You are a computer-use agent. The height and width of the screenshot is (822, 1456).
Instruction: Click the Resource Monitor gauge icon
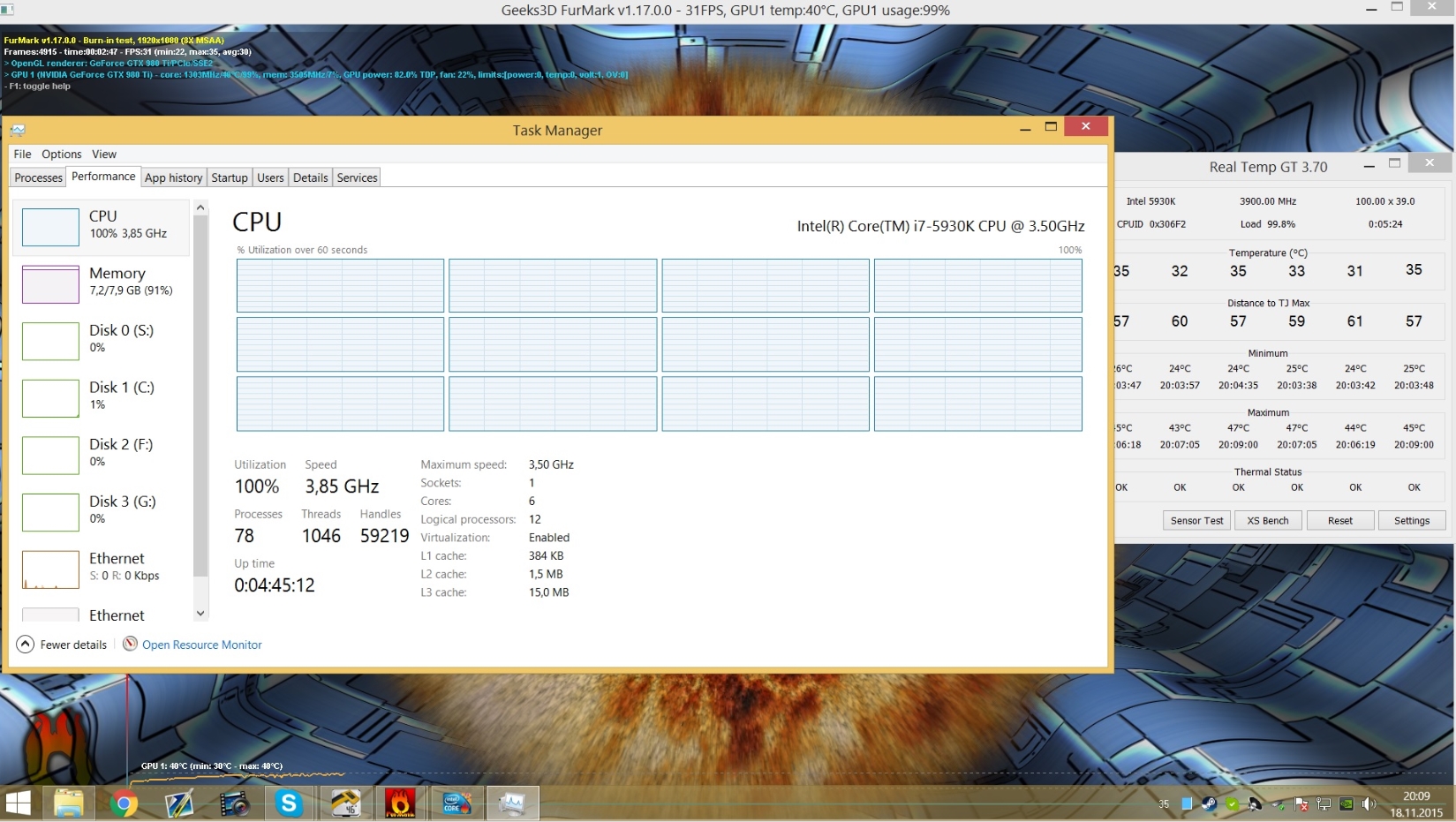(130, 644)
